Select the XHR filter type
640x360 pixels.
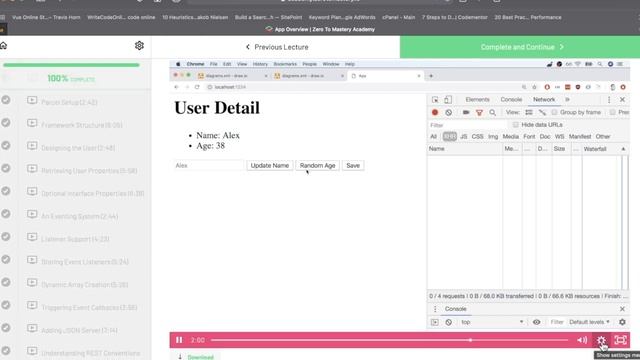pos(449,137)
